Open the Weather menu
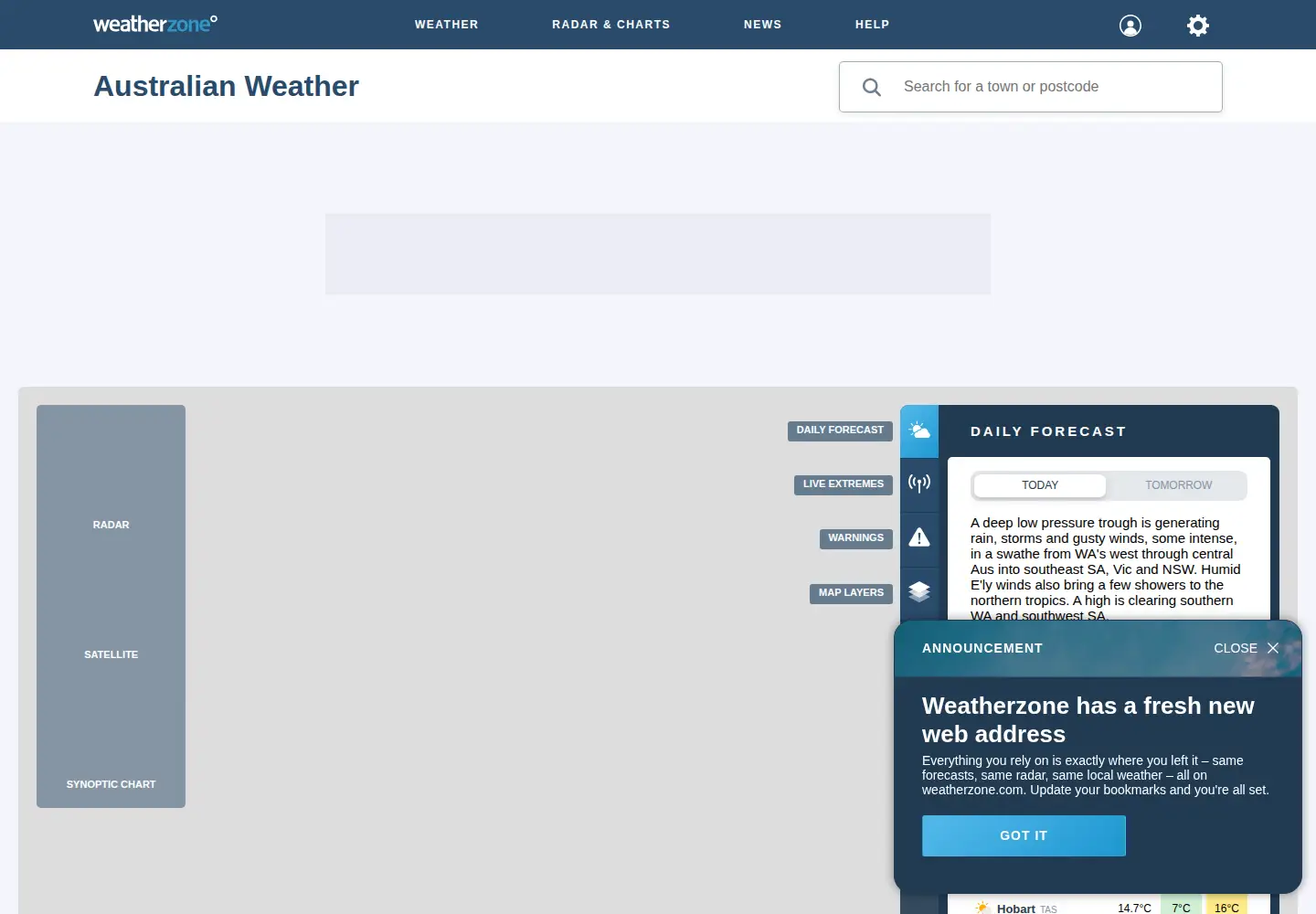This screenshot has height=914, width=1316. pyautogui.click(x=447, y=25)
